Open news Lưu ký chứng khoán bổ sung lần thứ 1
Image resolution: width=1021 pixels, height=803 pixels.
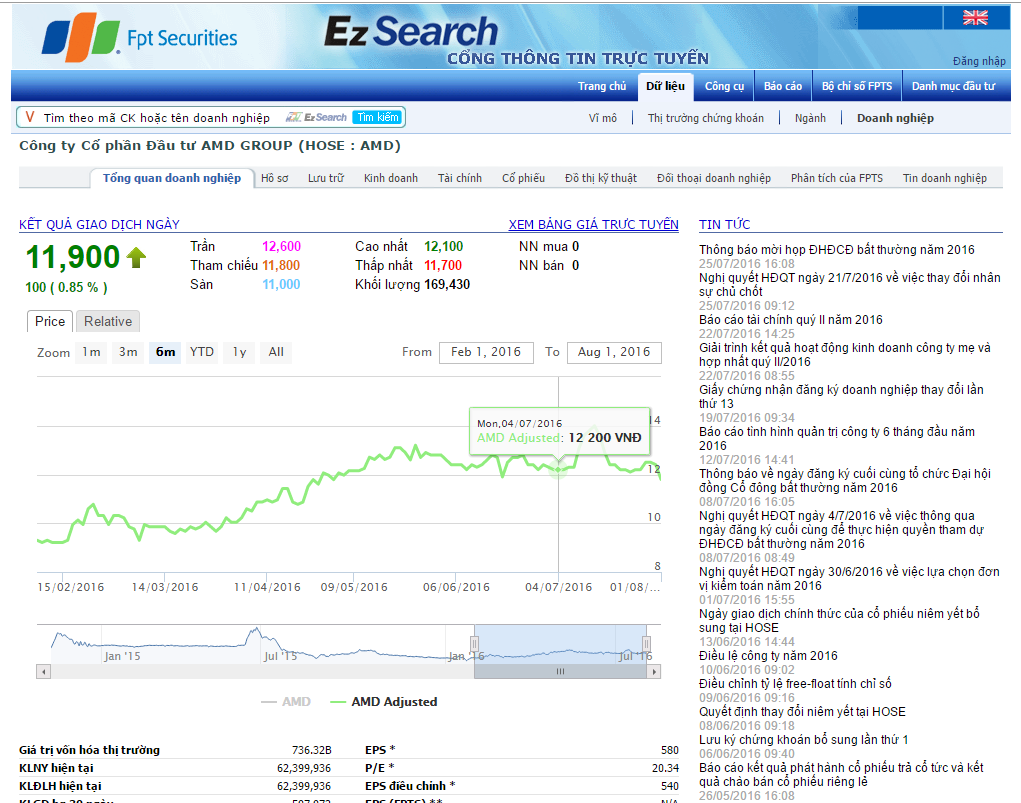point(804,740)
